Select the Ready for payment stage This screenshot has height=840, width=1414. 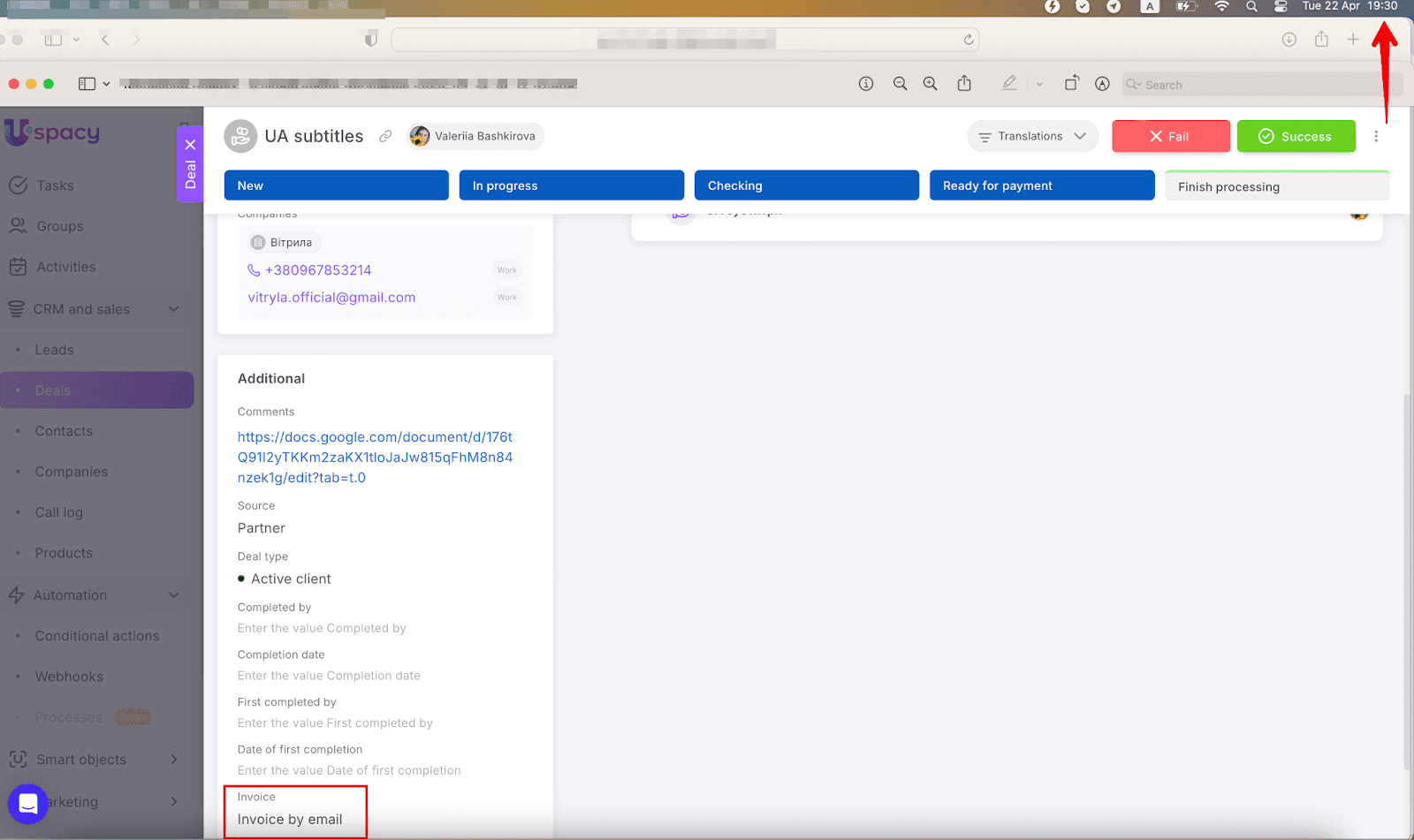[1041, 185]
